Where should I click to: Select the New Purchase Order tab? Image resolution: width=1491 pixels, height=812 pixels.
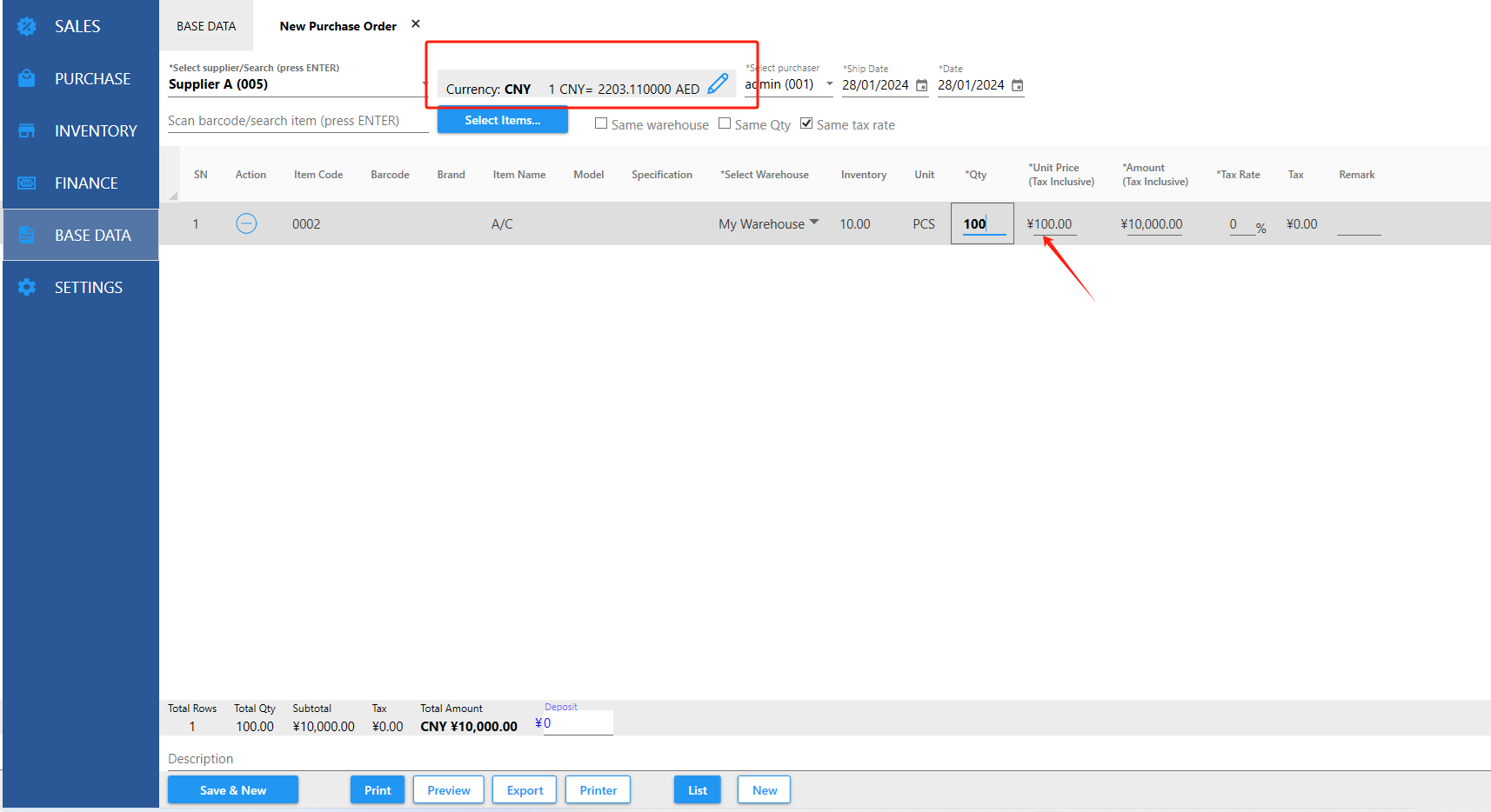click(338, 26)
